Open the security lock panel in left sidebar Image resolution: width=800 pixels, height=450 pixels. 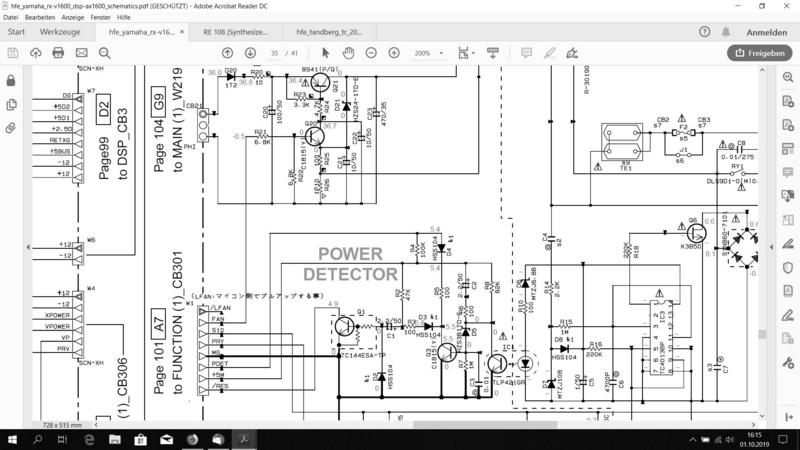[11, 81]
